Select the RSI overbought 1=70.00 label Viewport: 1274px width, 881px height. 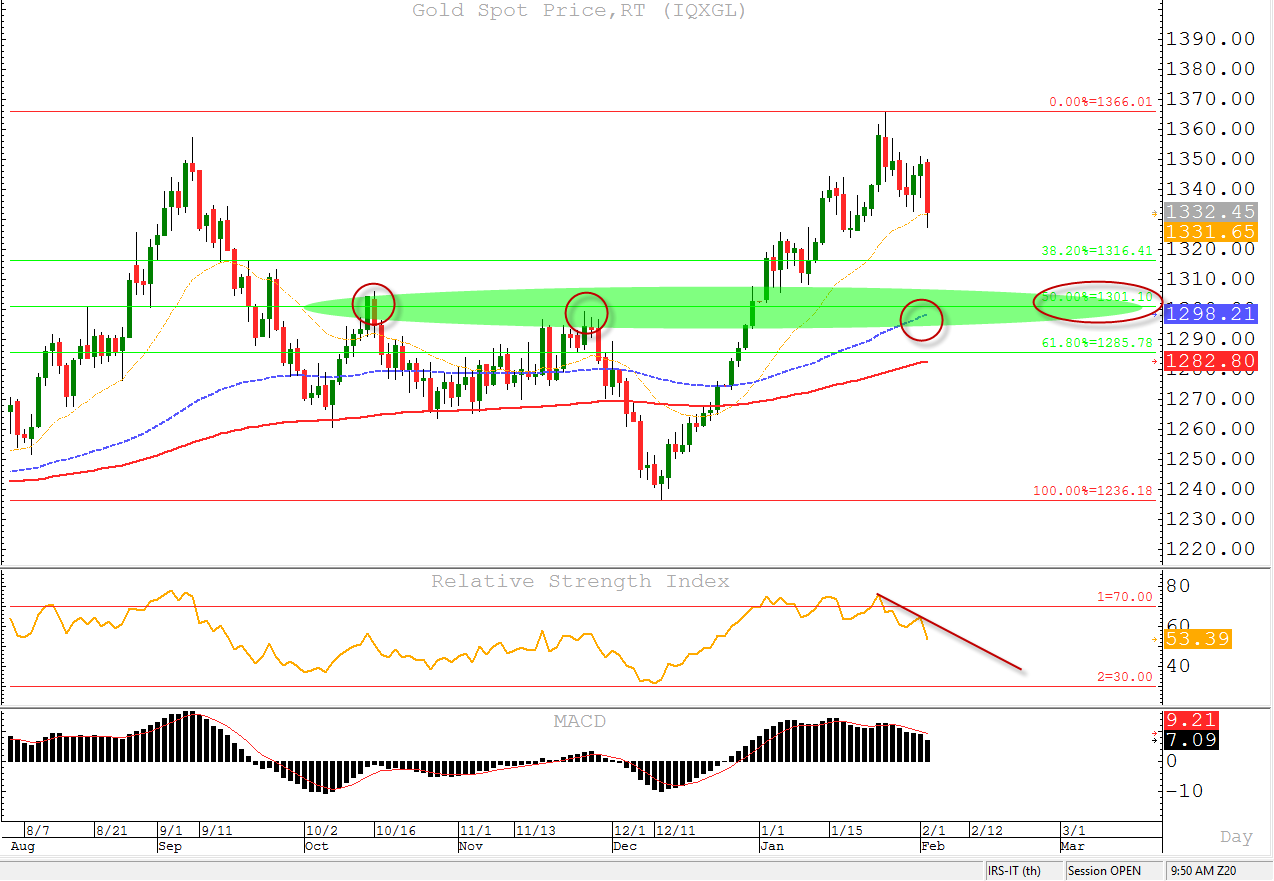1124,597
